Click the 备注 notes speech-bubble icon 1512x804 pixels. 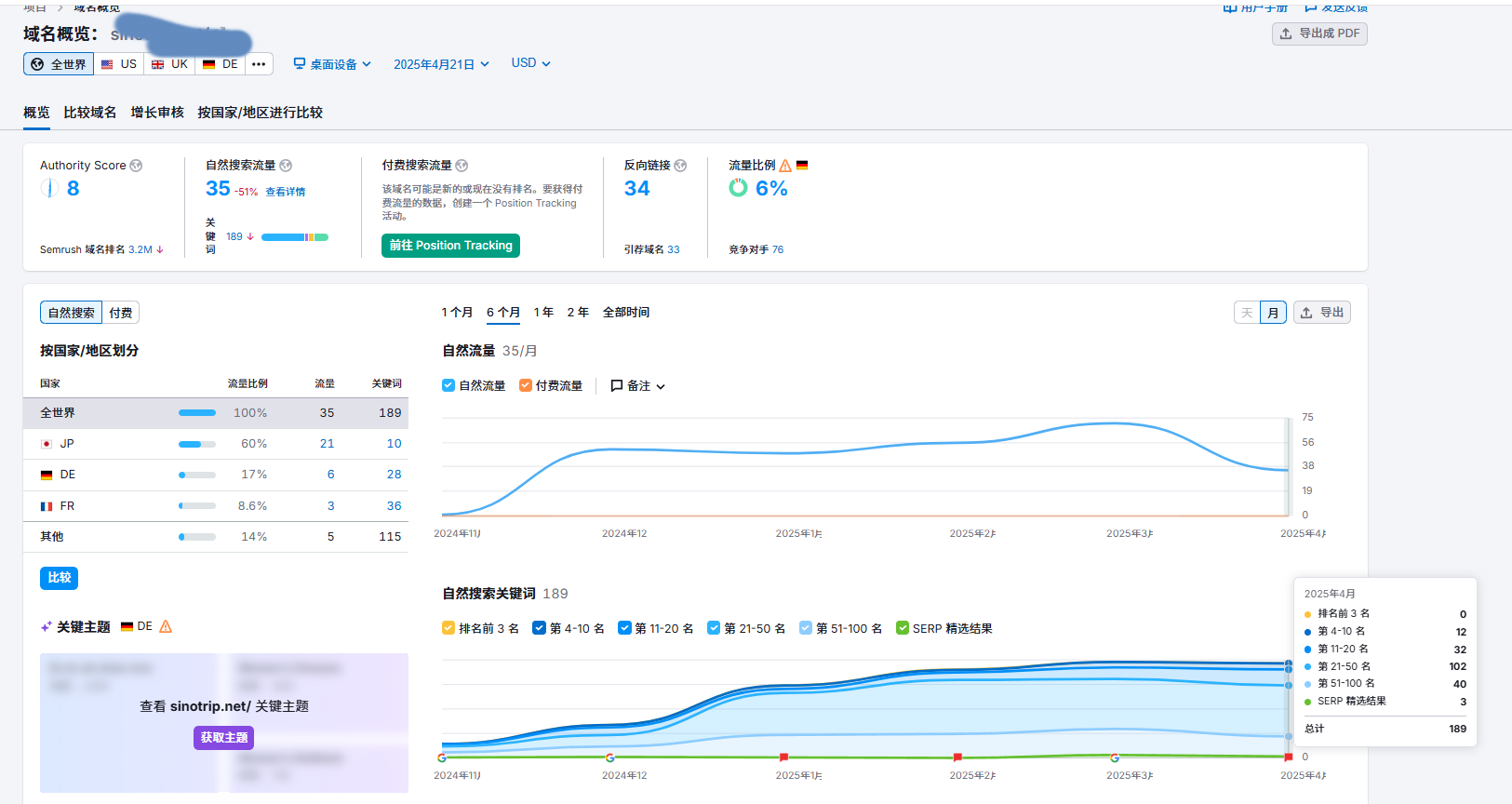tap(616, 385)
